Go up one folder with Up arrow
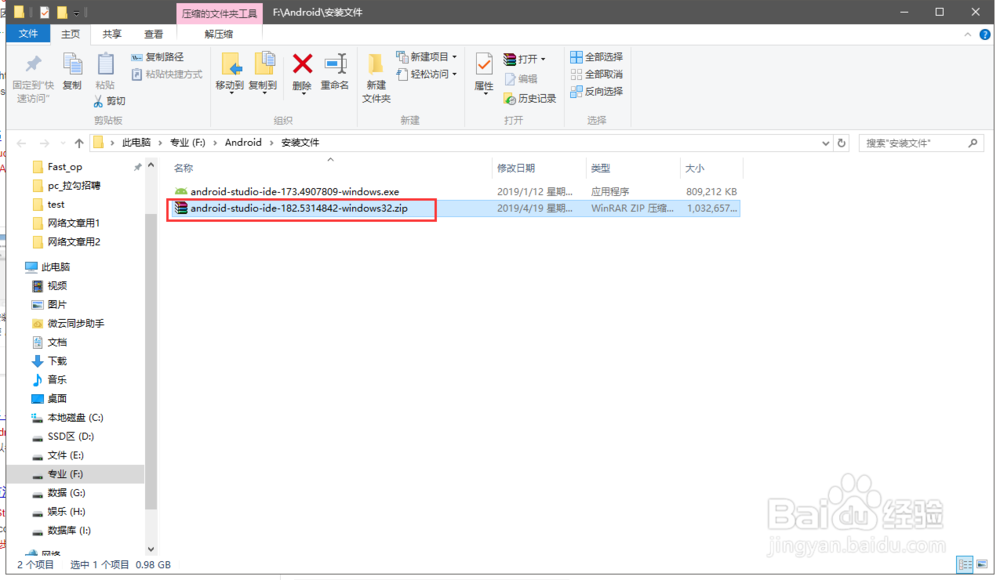 tap(79, 143)
